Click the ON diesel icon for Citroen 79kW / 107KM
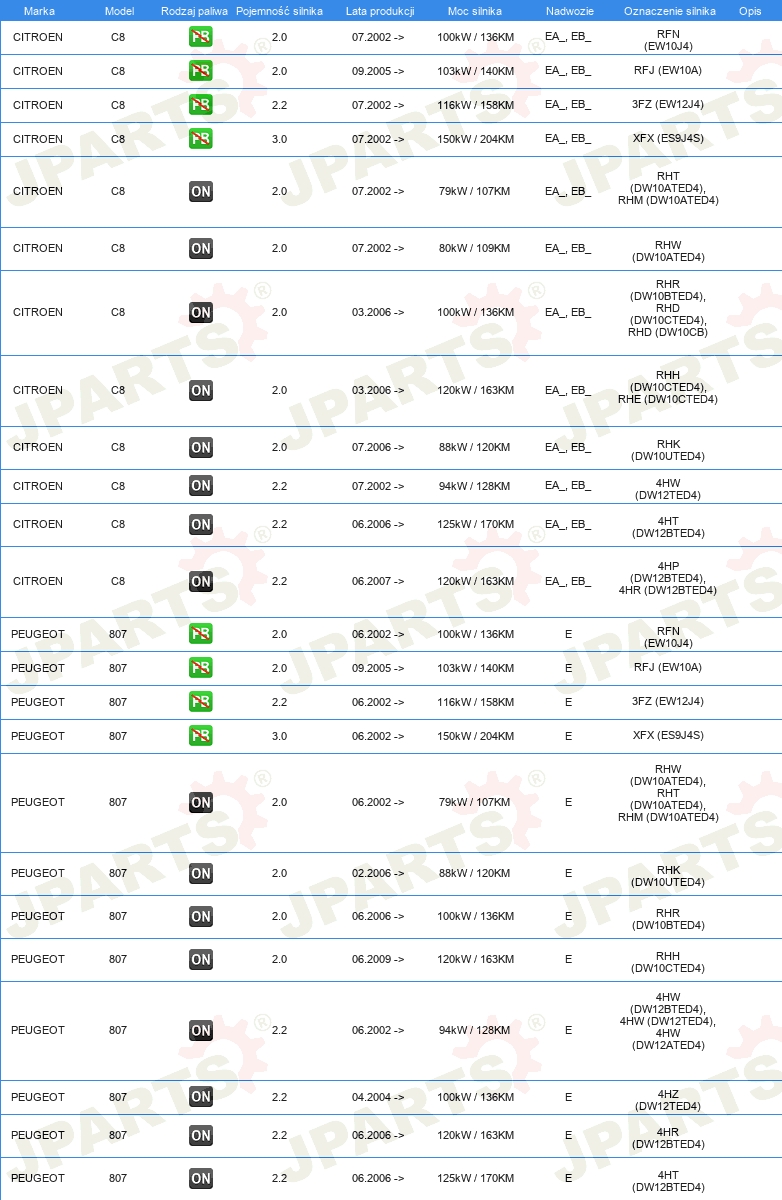Screen dimensions: 782x1200 pyautogui.click(x=201, y=191)
